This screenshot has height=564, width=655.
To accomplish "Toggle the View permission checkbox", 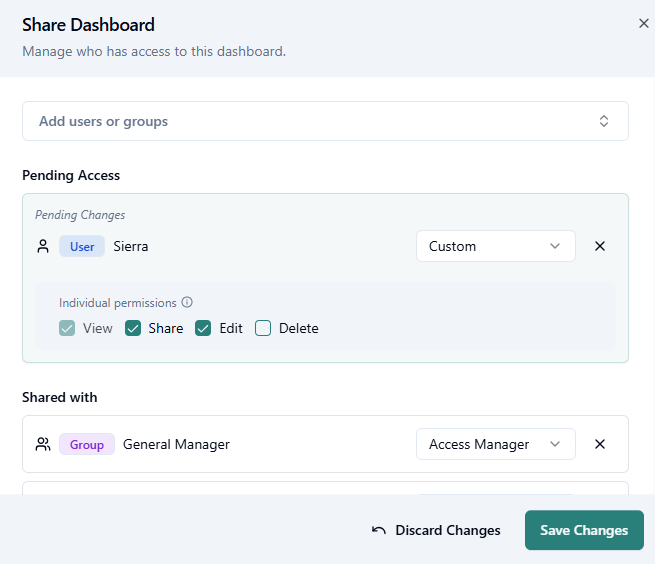I will pos(67,328).
